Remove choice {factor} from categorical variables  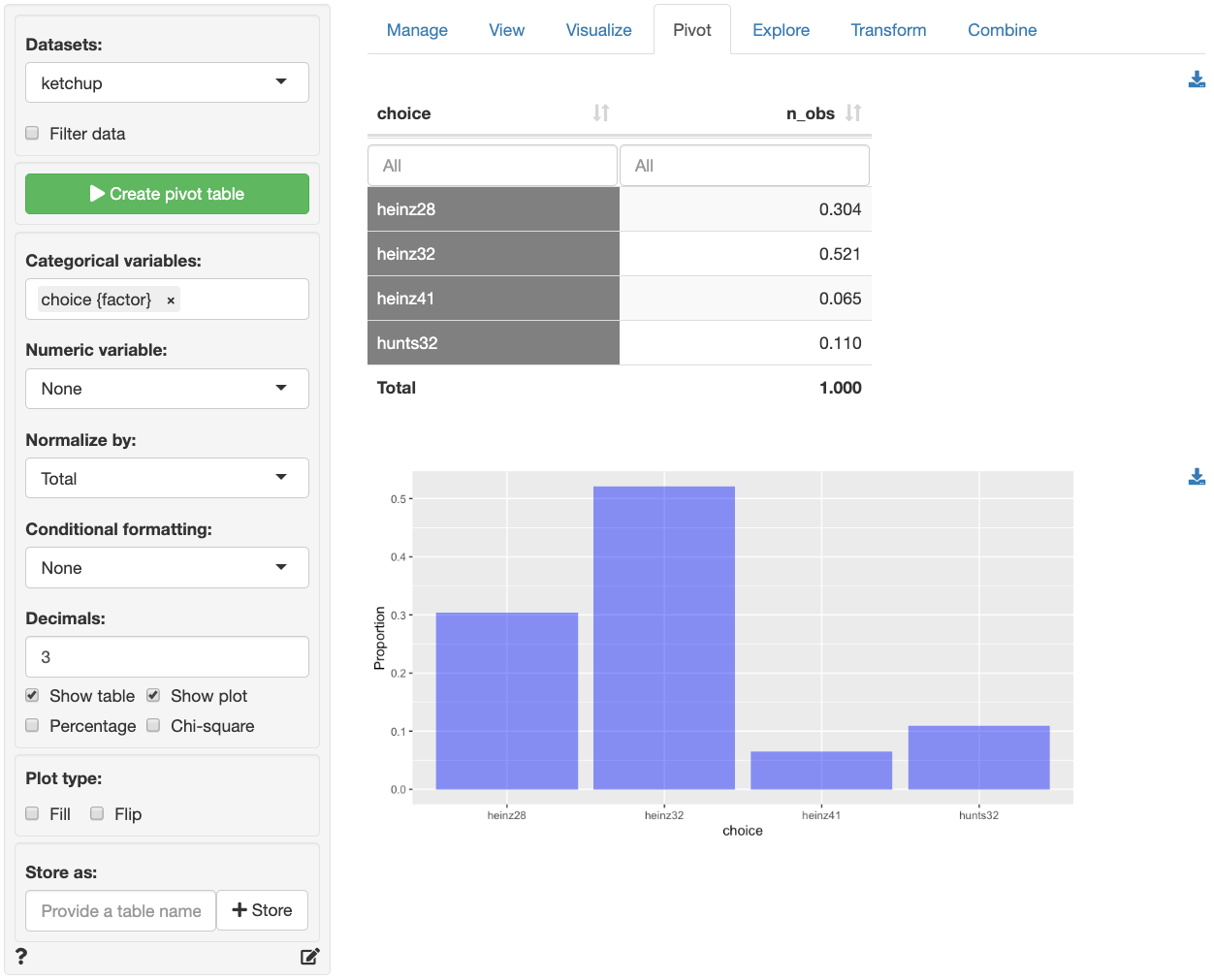tap(171, 300)
